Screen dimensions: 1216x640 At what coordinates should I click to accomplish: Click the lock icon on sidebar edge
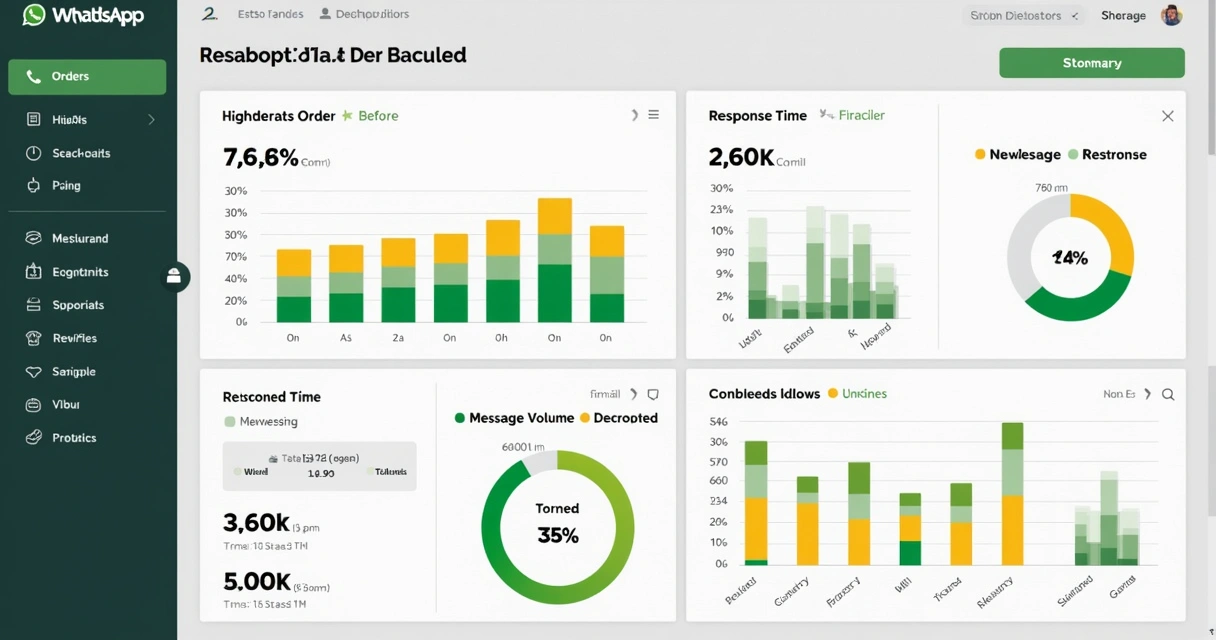click(x=174, y=277)
